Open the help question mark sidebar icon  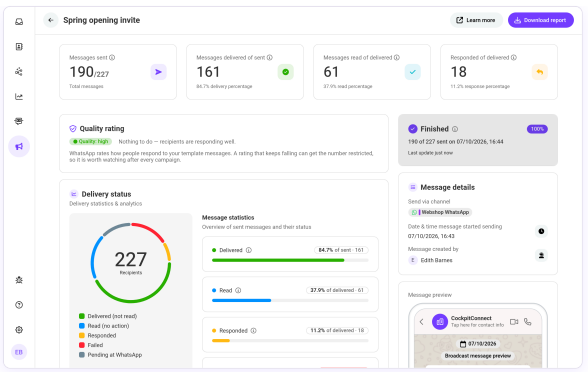point(19,305)
